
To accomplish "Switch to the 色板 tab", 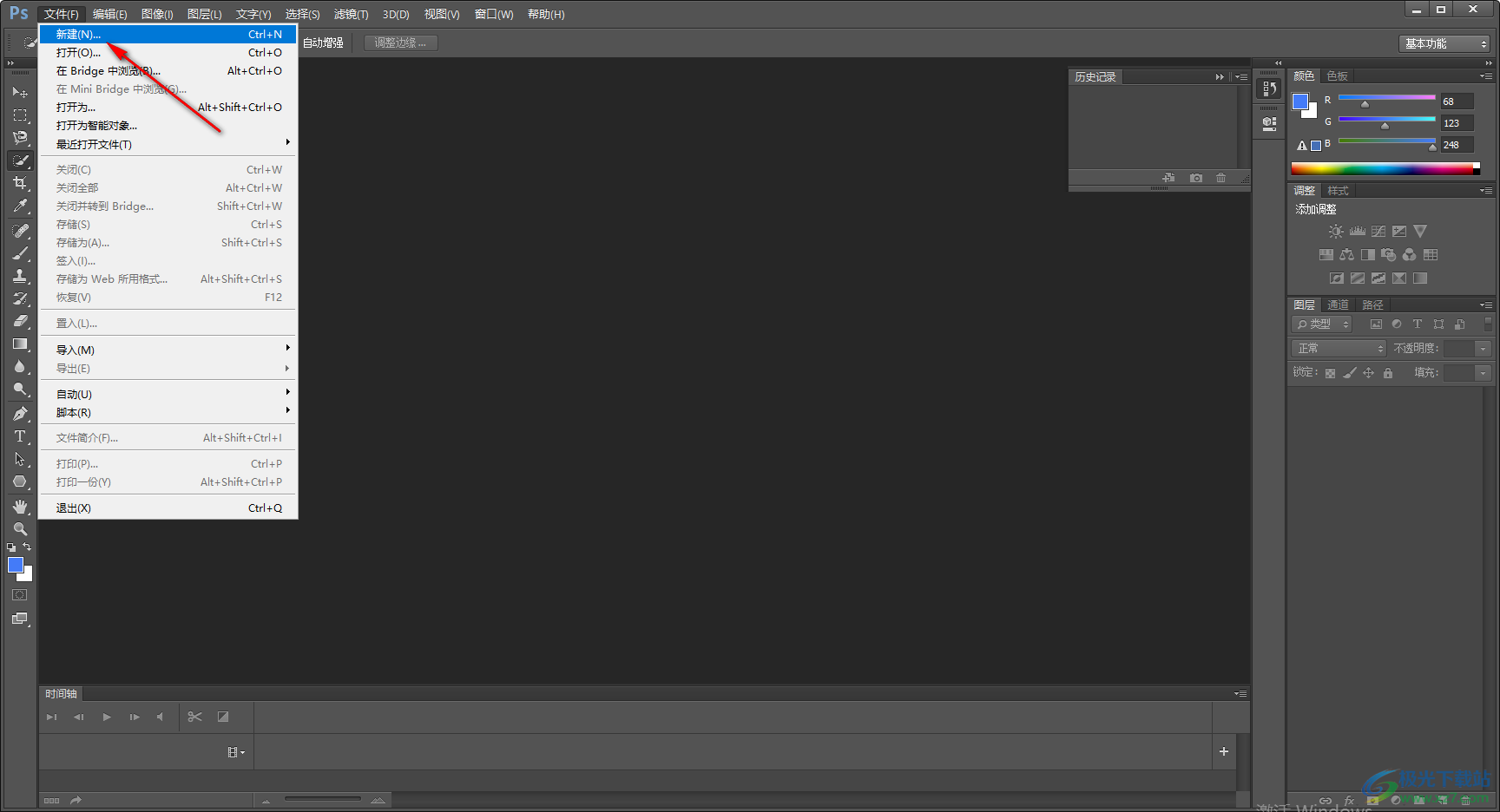I will click(1338, 76).
